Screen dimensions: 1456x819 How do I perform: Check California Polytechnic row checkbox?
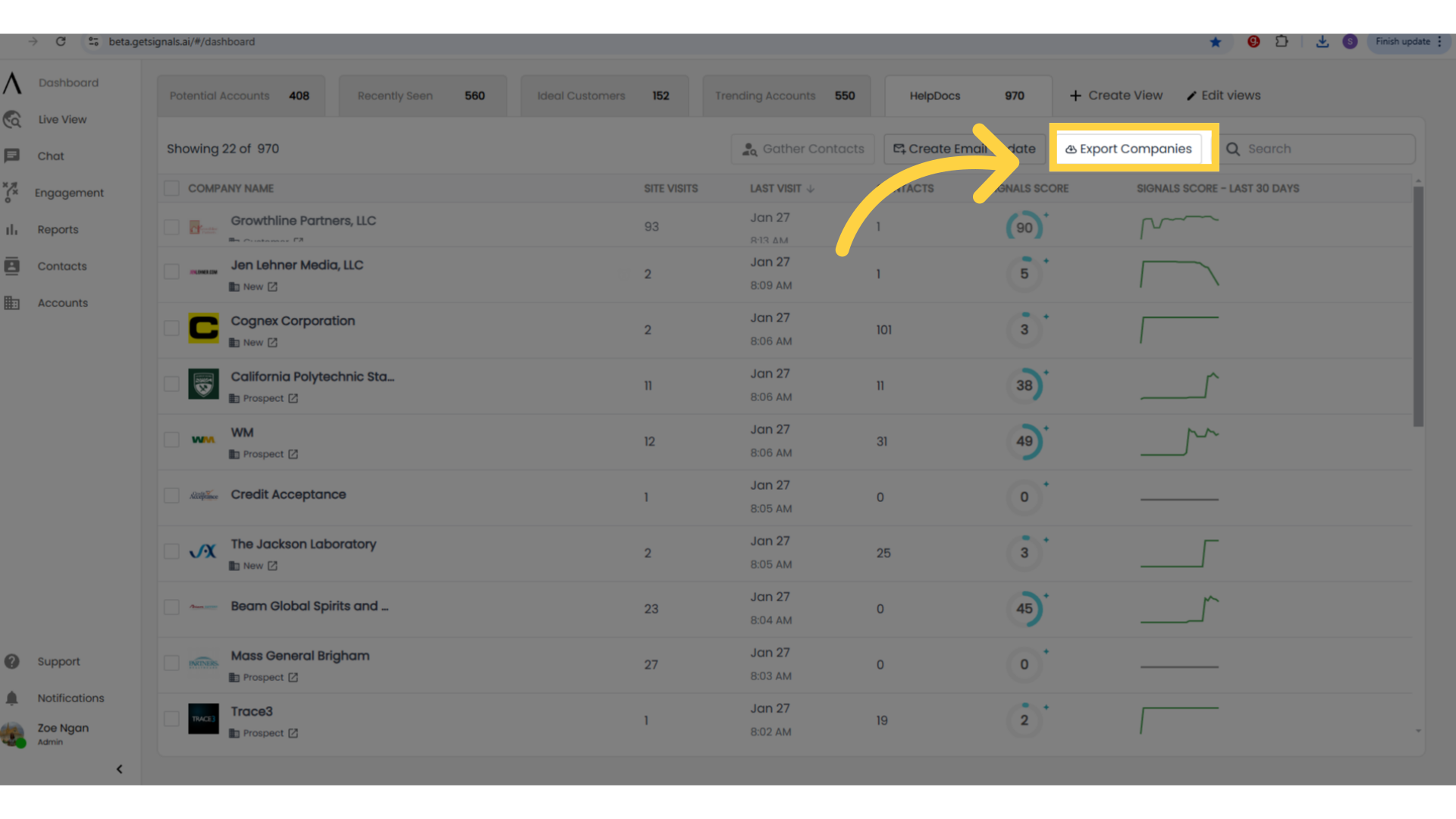172,384
